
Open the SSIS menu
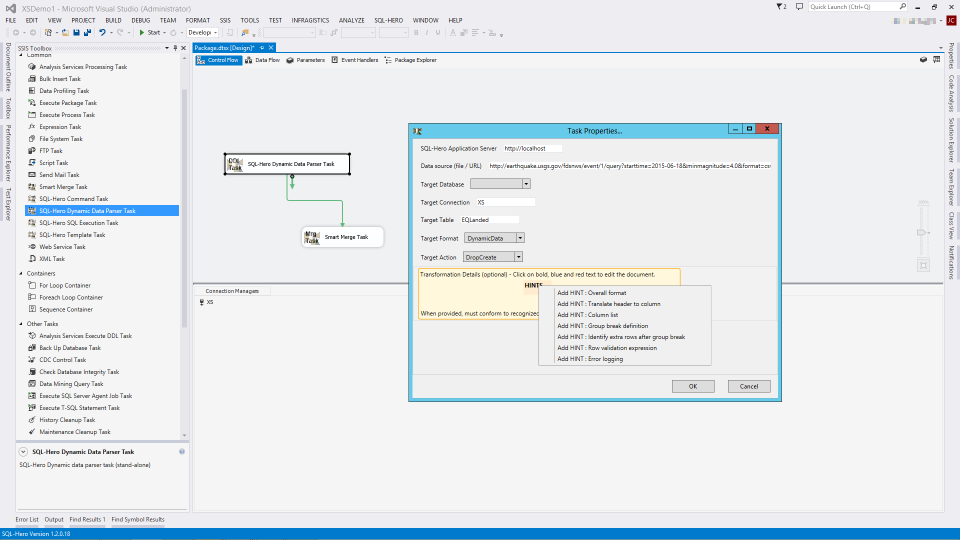[225, 20]
